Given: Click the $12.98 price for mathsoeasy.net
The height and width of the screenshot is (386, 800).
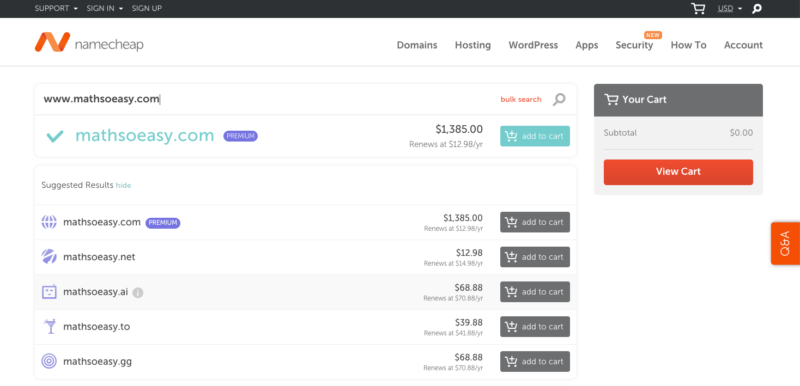Looking at the screenshot, I should (469, 253).
